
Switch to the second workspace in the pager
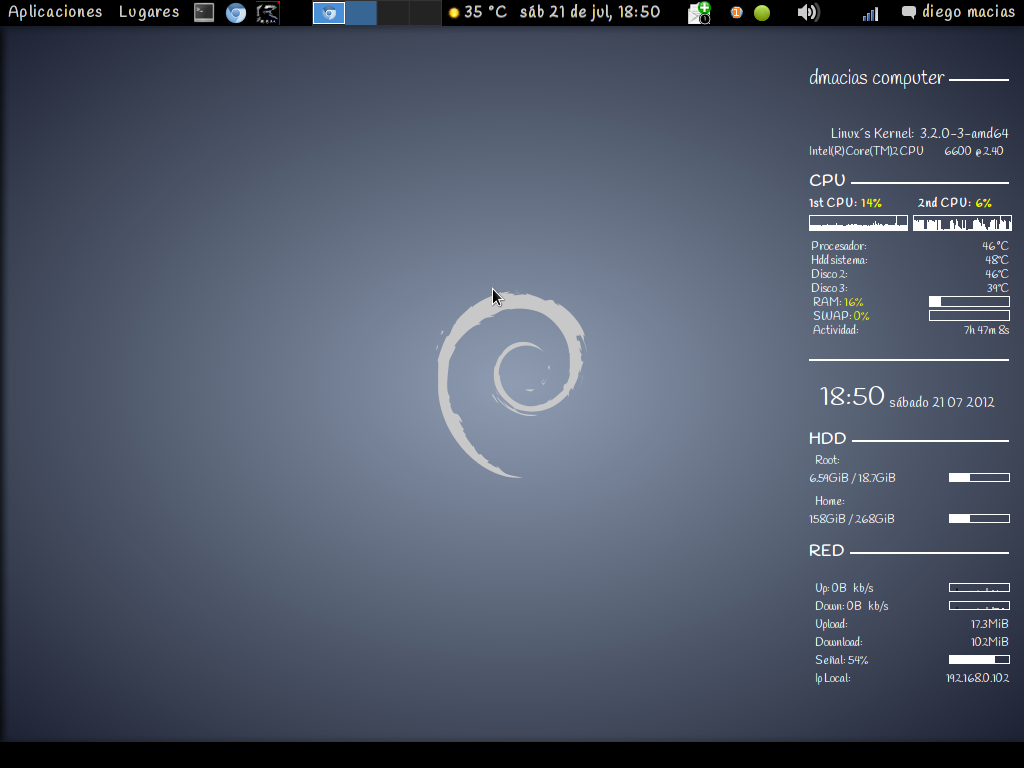(361, 12)
